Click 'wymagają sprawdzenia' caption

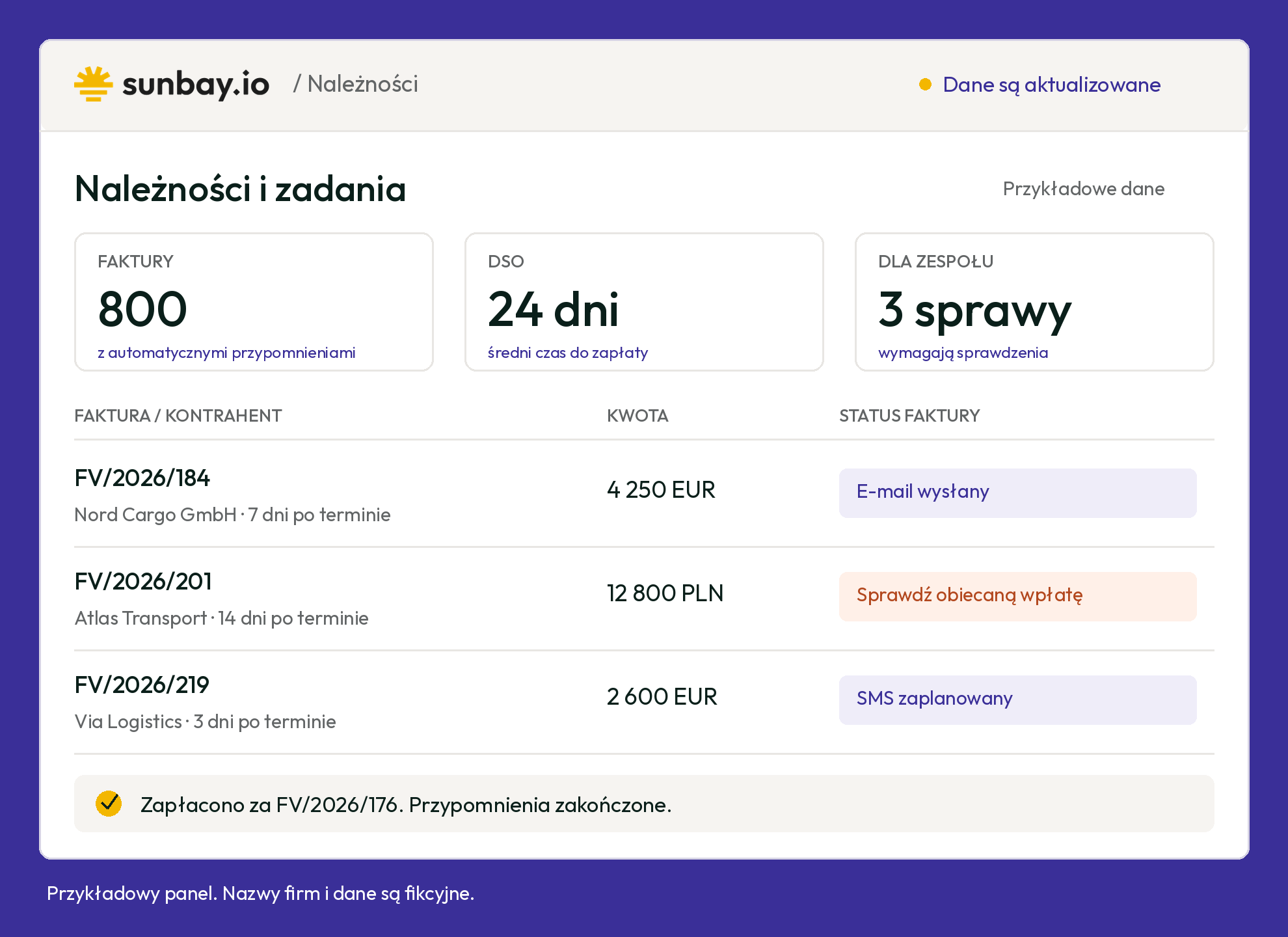tap(963, 353)
